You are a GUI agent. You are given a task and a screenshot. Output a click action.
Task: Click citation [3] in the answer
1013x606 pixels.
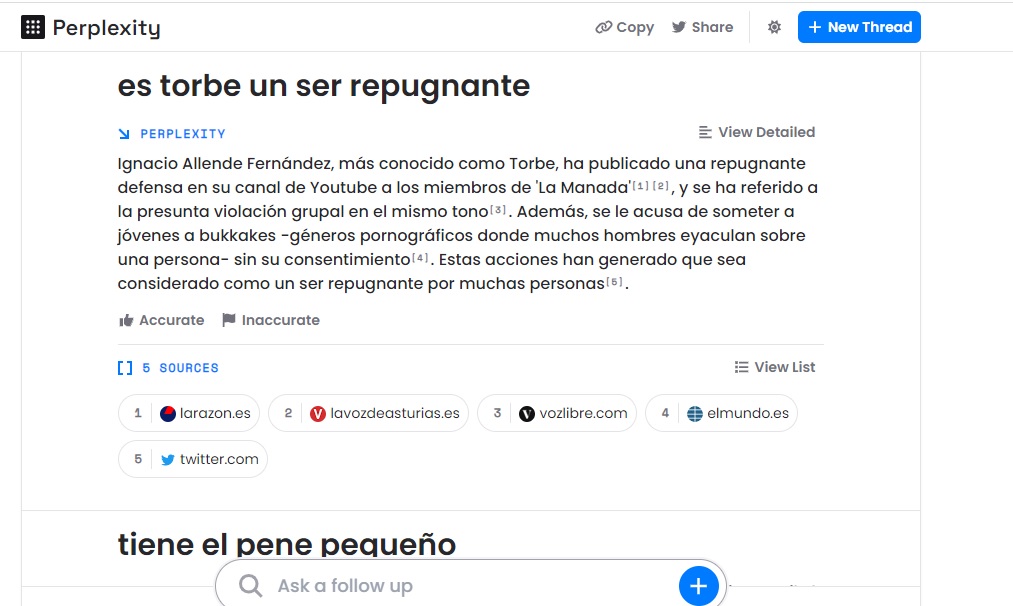pos(498,210)
